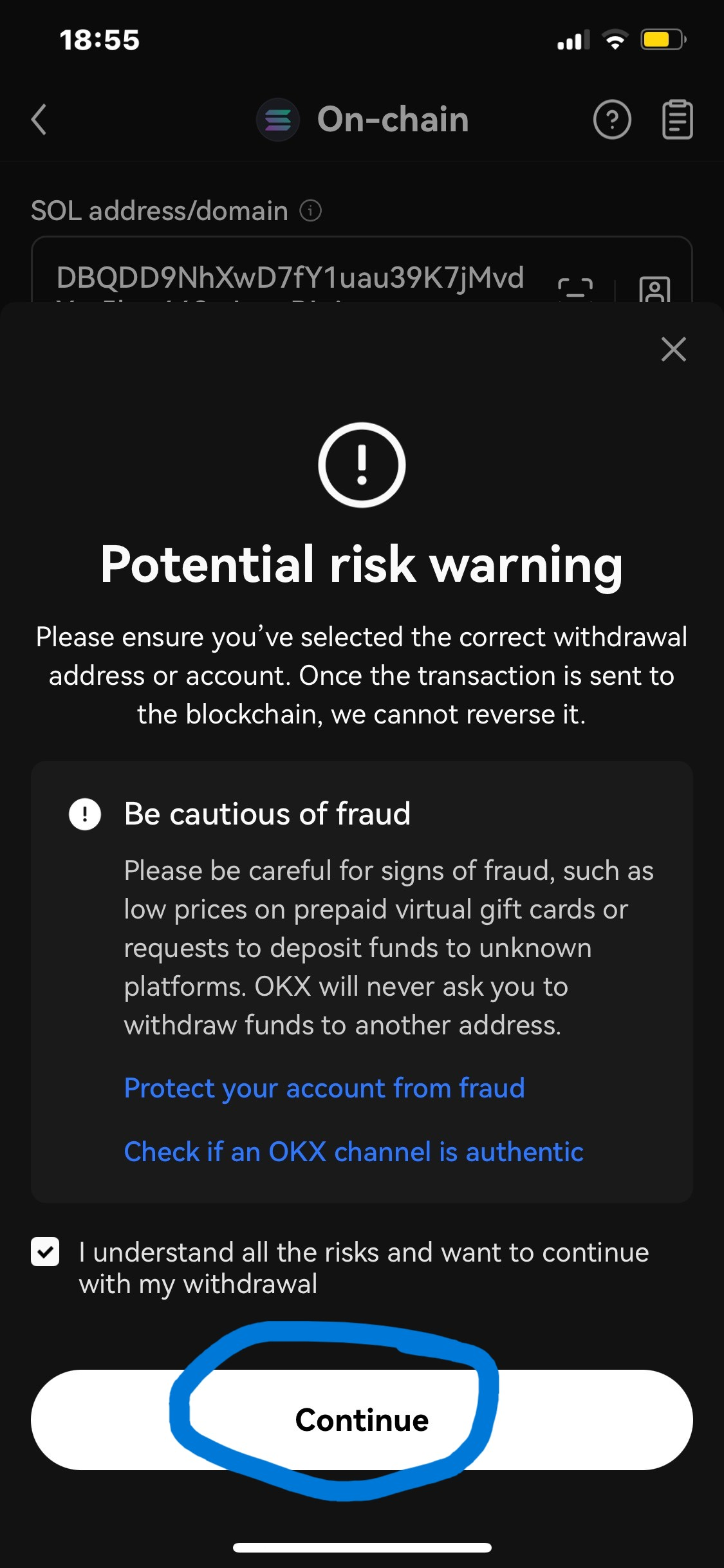Tap exclamation icon beside Be cautious of fraud

pyautogui.click(x=85, y=814)
